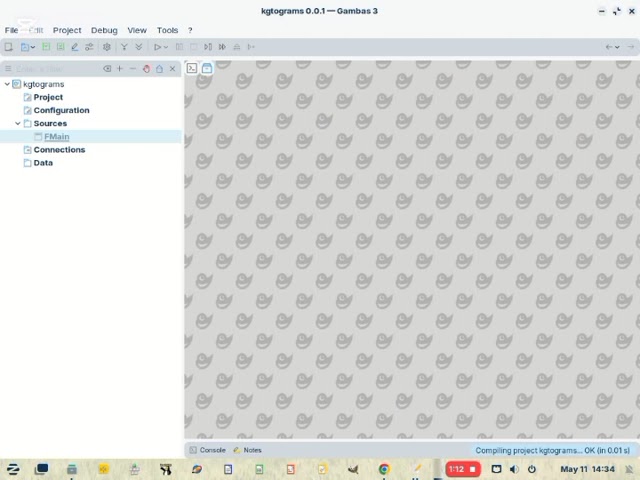This screenshot has width=640, height=480.
Task: Toggle the blue box panel button in workspace
Action: click(x=207, y=68)
